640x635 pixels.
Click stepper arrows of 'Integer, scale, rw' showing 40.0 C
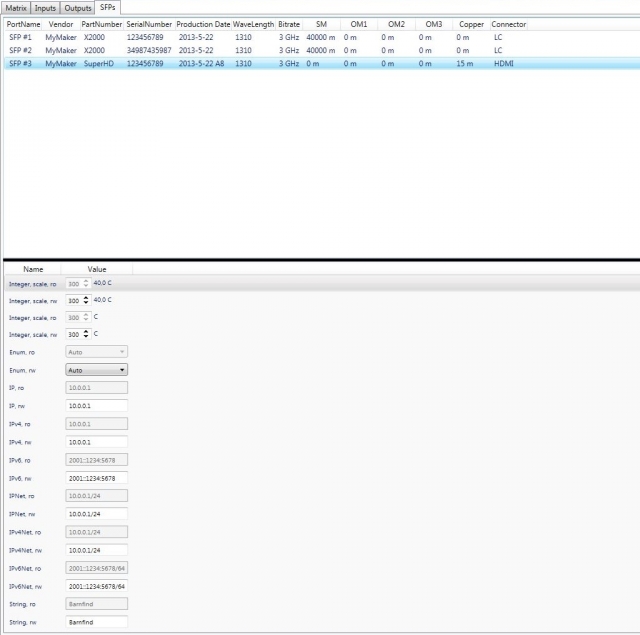(85, 300)
